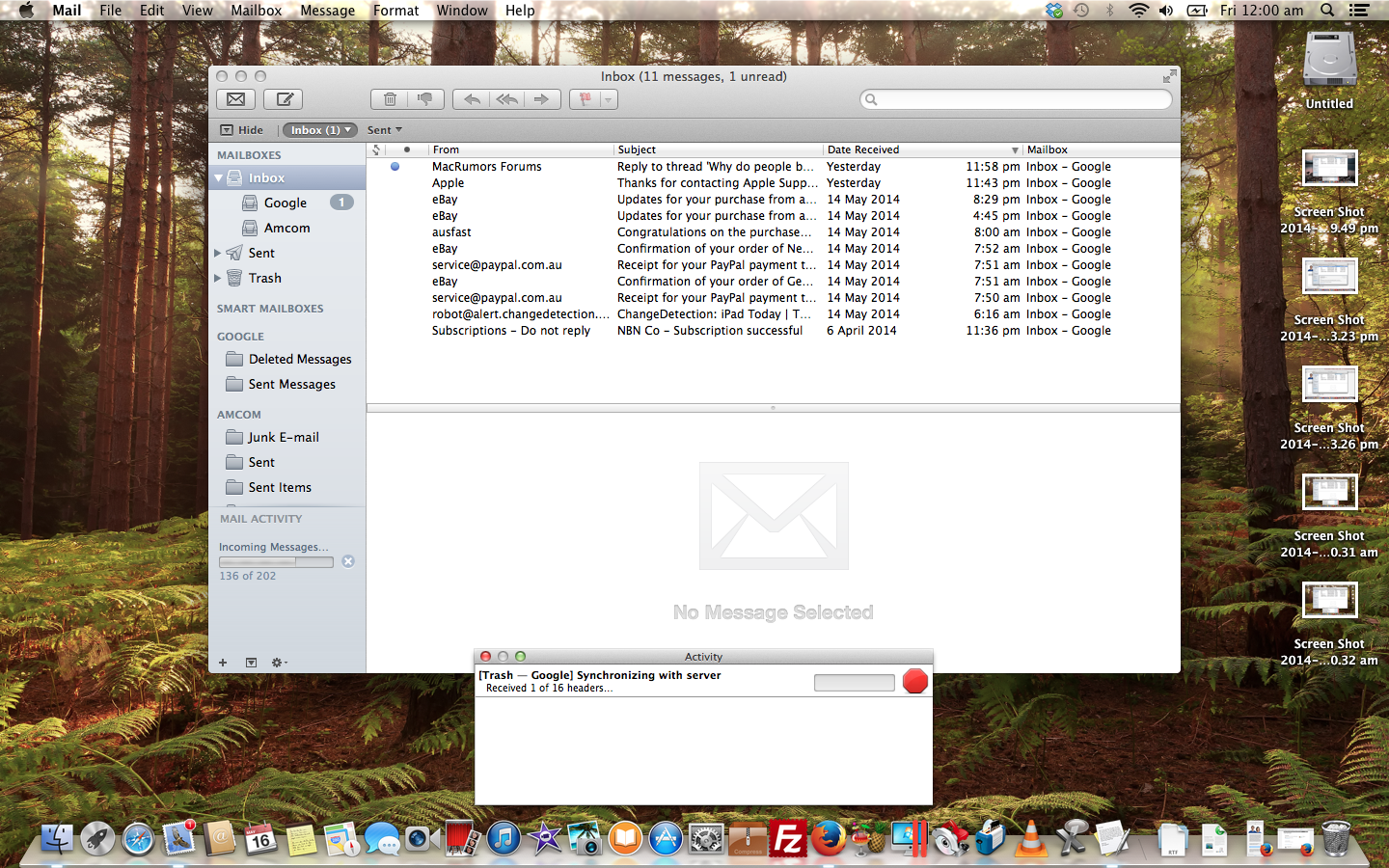Open Safari compass icon in Dock
1389x868 pixels.
138,839
